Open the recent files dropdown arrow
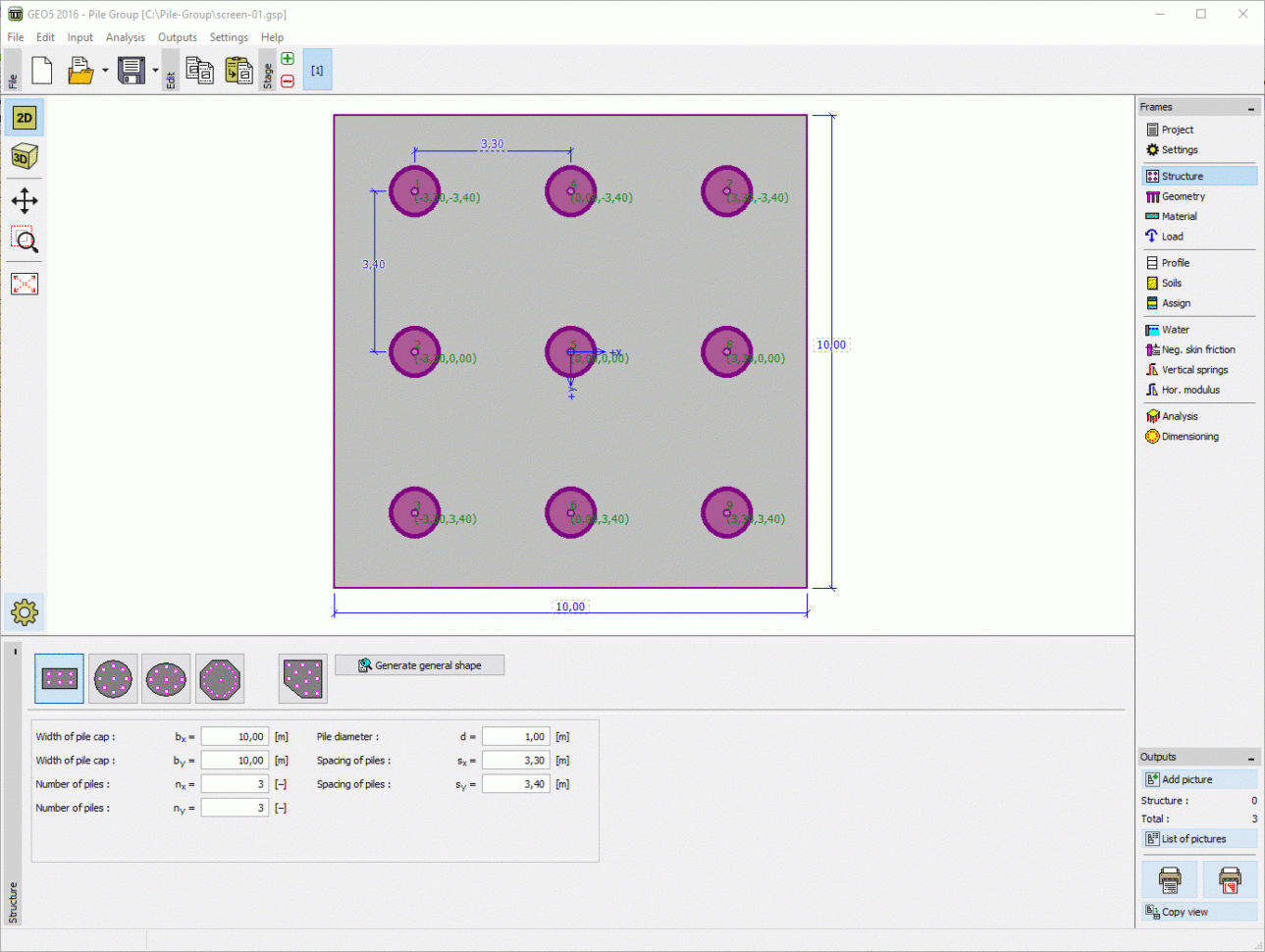The height and width of the screenshot is (952, 1265). tap(104, 69)
